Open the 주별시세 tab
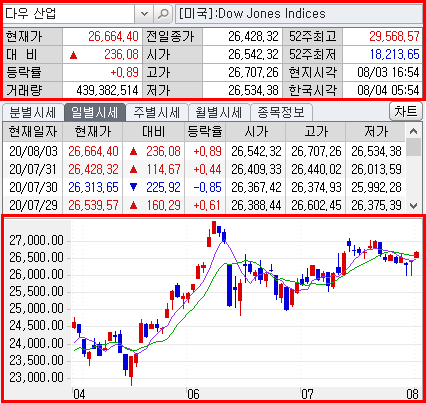This screenshot has height=403, width=426. coord(157,112)
